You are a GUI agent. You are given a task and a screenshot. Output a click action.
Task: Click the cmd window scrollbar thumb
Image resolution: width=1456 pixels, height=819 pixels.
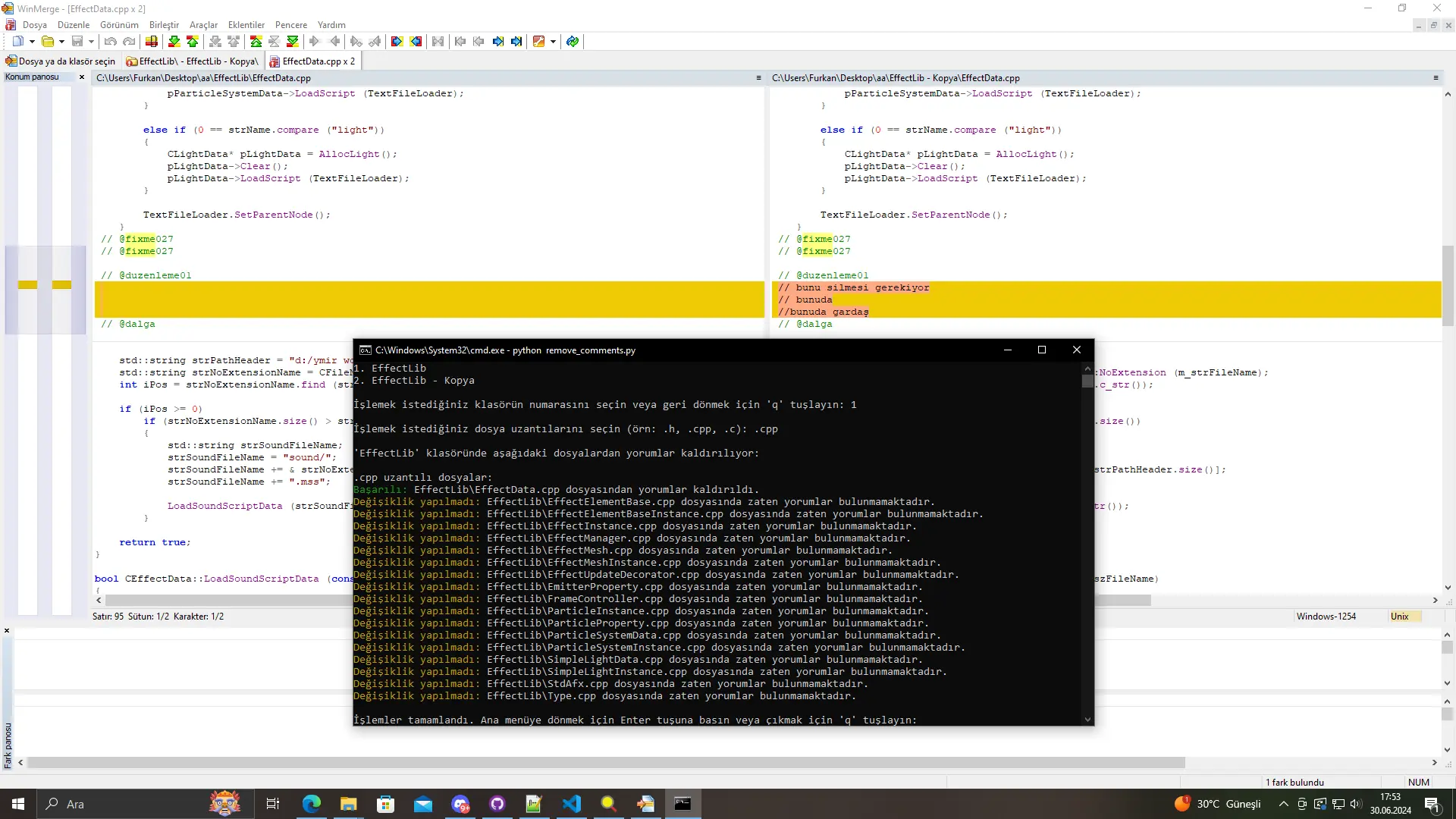(1087, 381)
